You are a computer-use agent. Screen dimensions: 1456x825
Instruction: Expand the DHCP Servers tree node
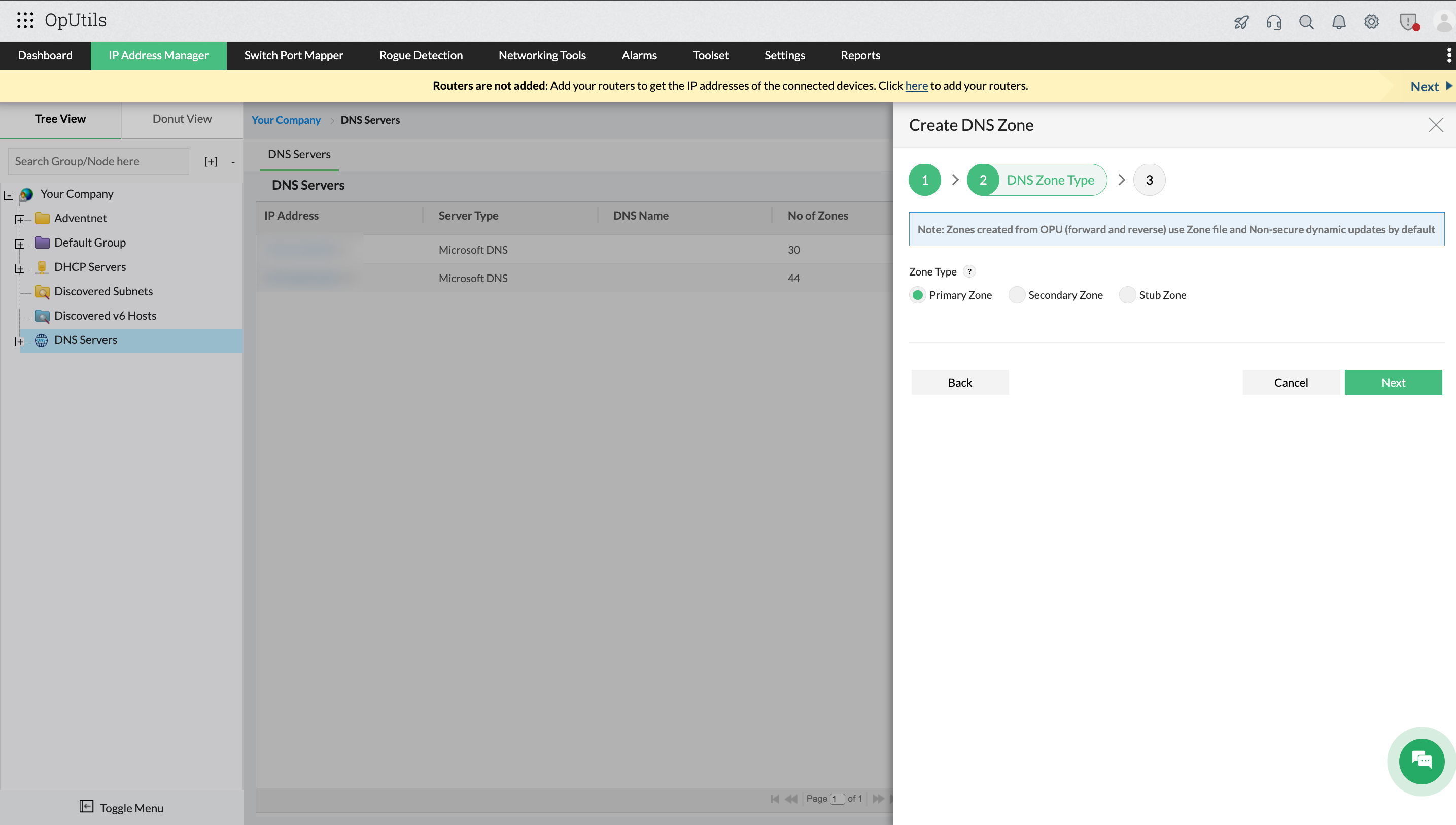(20, 268)
